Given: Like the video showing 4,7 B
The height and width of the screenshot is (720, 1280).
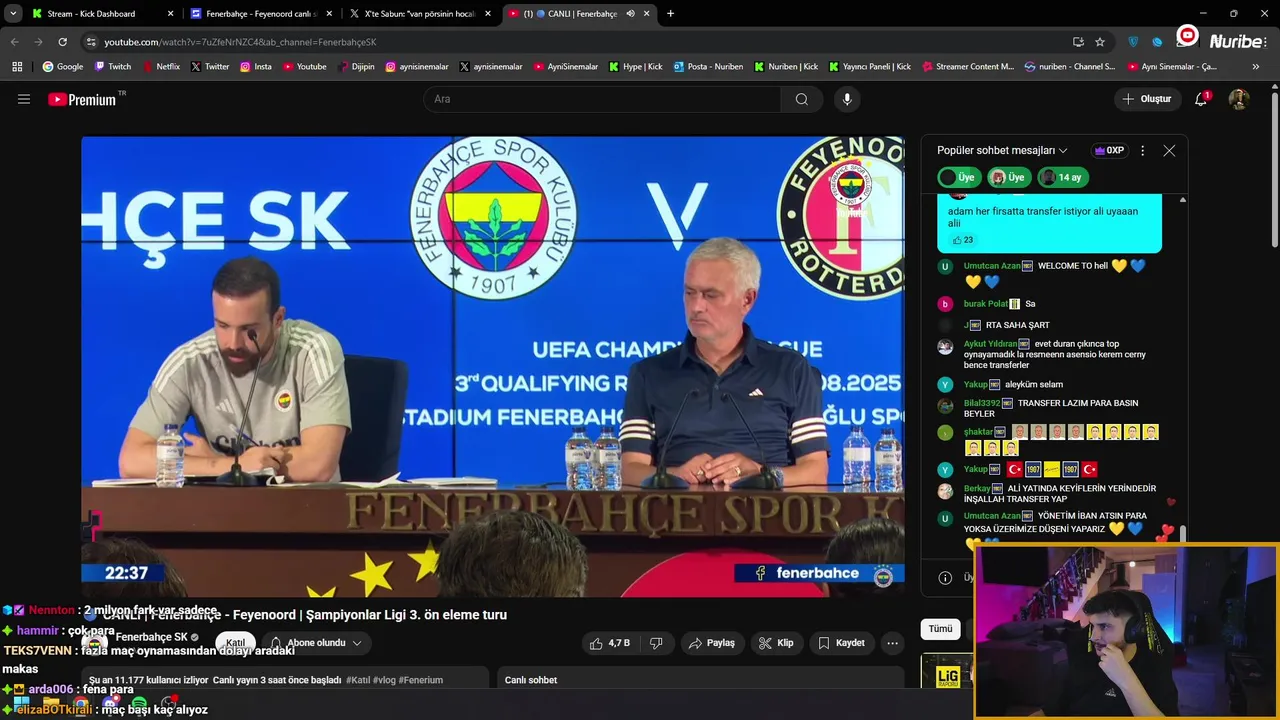Looking at the screenshot, I should 609,643.
